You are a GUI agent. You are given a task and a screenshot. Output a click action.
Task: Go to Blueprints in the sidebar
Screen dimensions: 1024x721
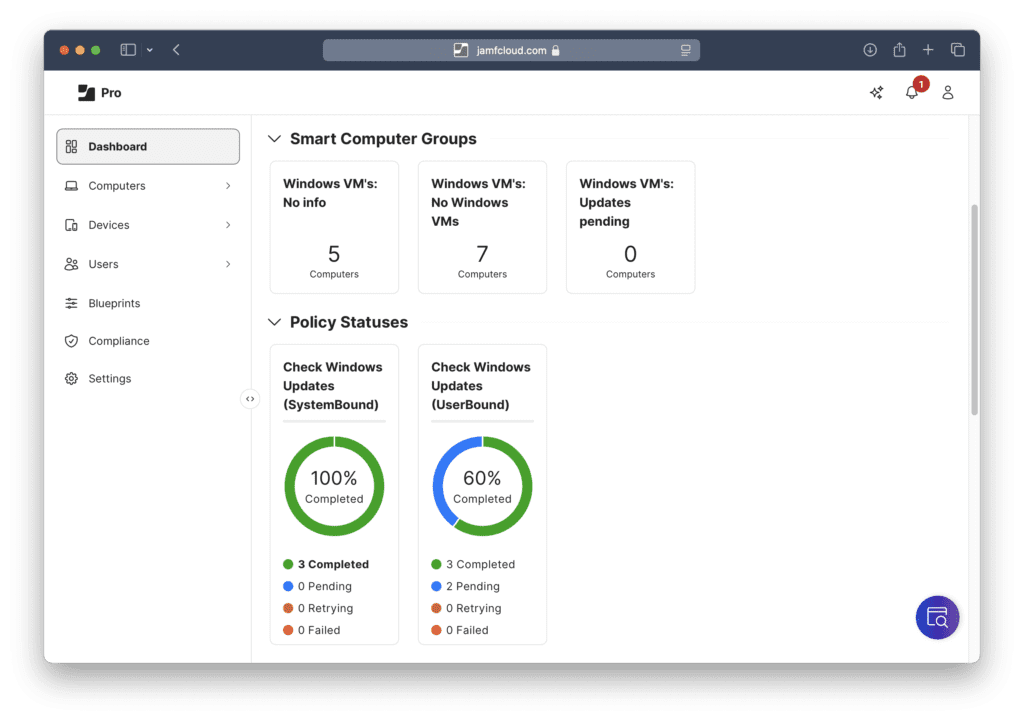pos(114,303)
